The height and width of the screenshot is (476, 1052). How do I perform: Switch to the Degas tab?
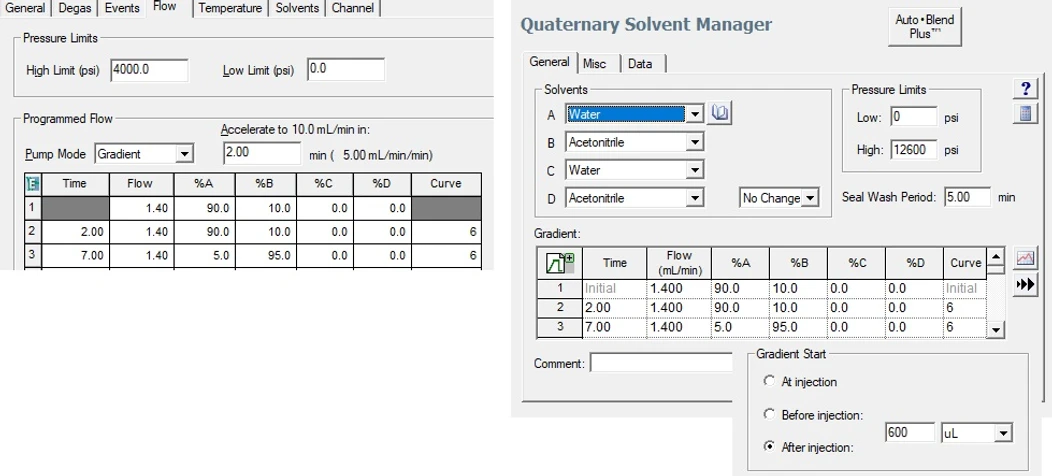(74, 8)
